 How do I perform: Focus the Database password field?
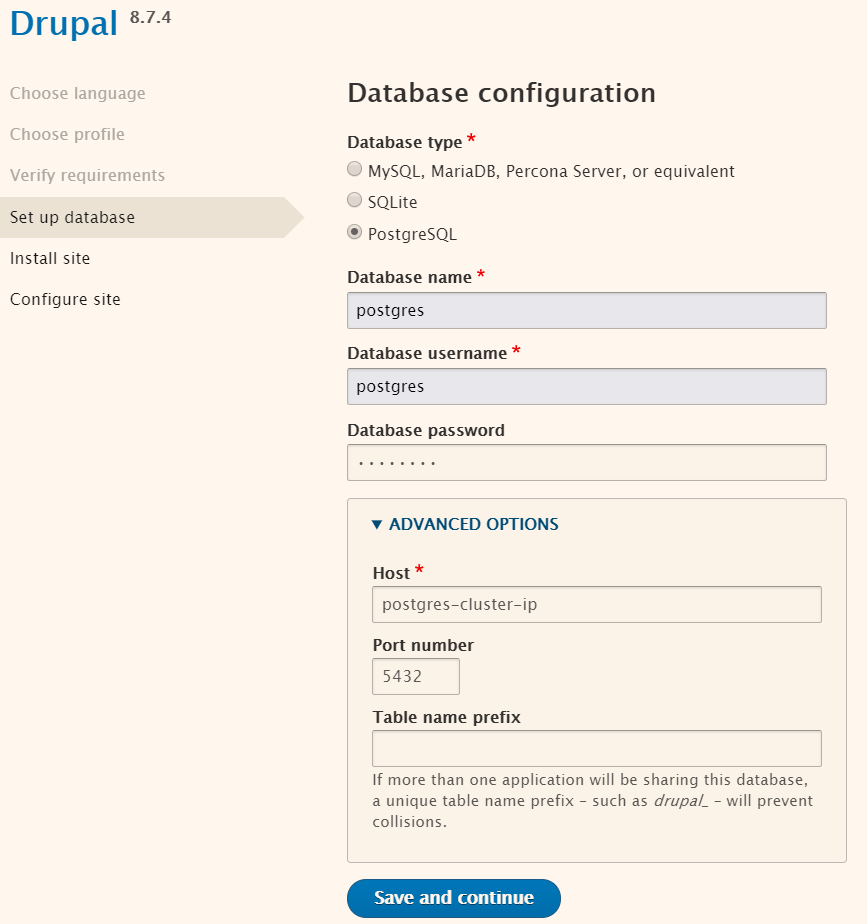click(x=586, y=463)
